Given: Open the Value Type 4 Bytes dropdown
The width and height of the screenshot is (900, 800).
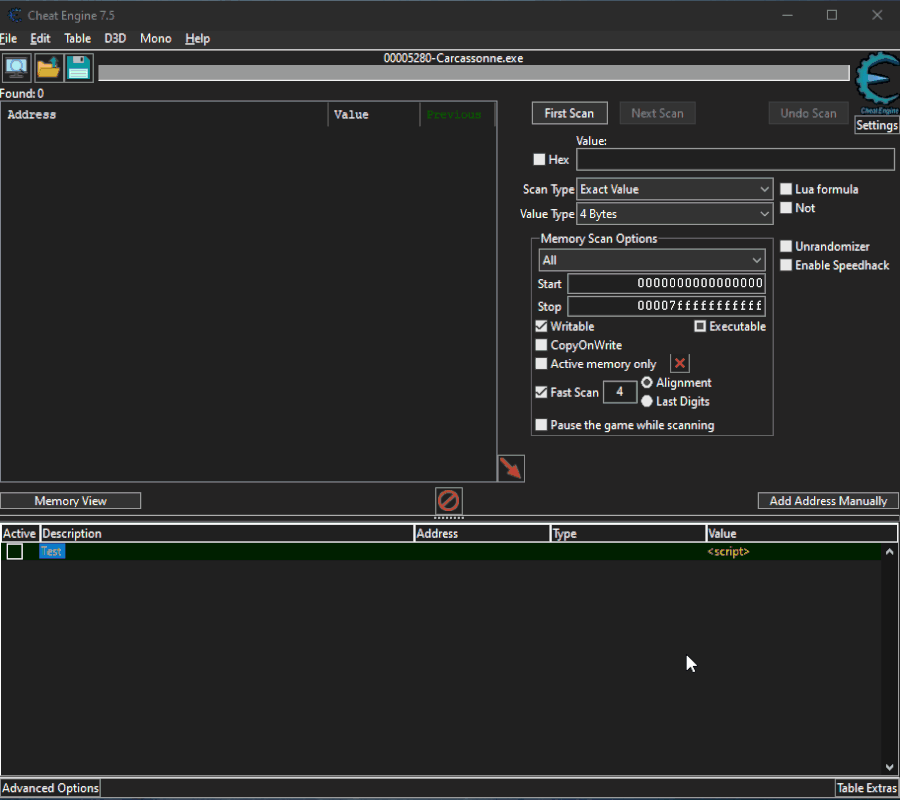Looking at the screenshot, I should tap(674, 214).
